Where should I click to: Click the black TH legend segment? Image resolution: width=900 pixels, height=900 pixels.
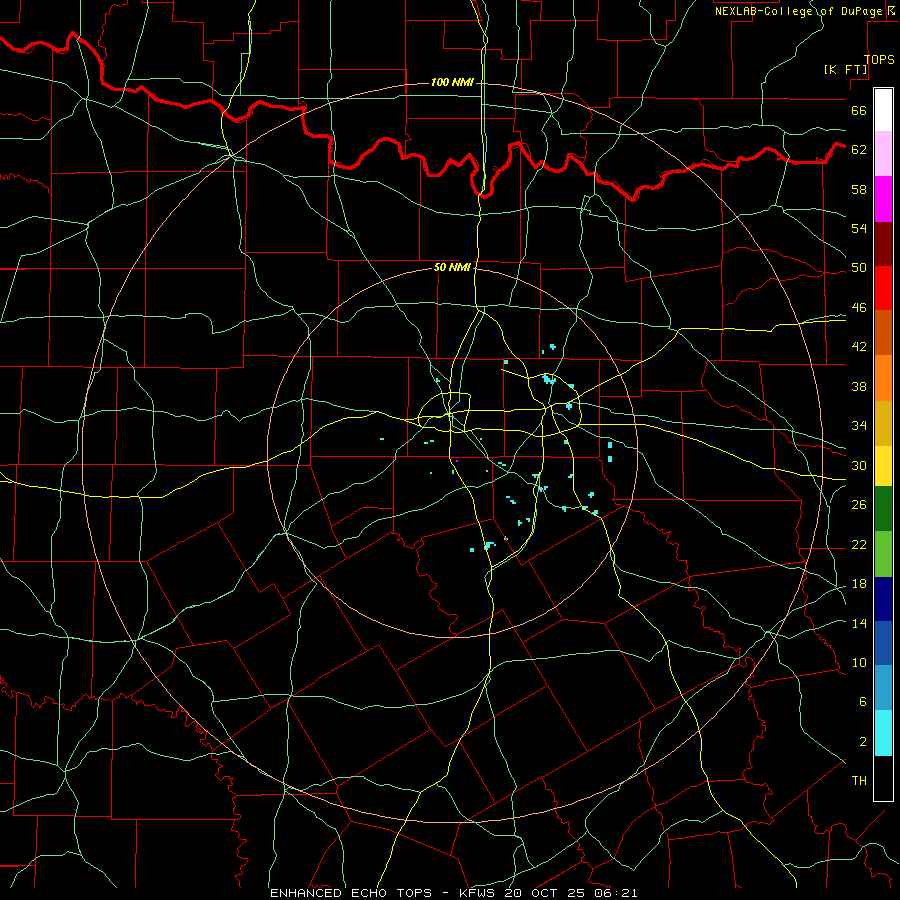coord(883,778)
